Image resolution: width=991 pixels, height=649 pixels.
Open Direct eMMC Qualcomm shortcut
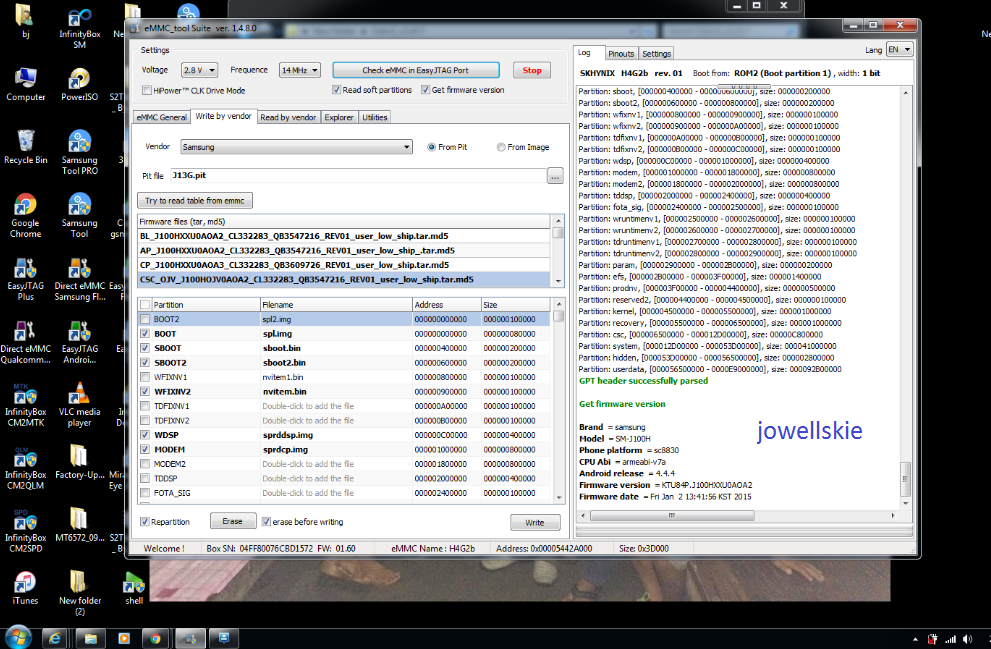click(x=25, y=342)
